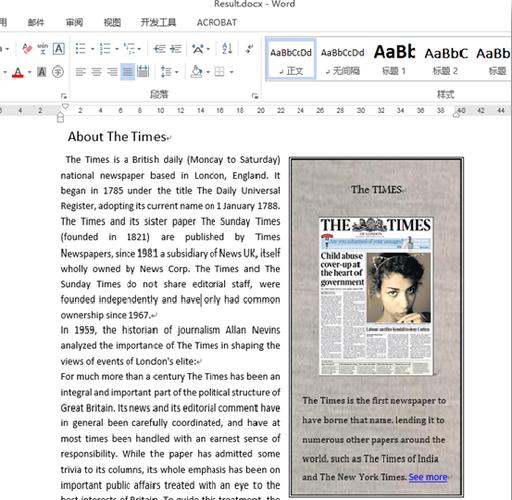Click the Borders grid icon

point(219,72)
